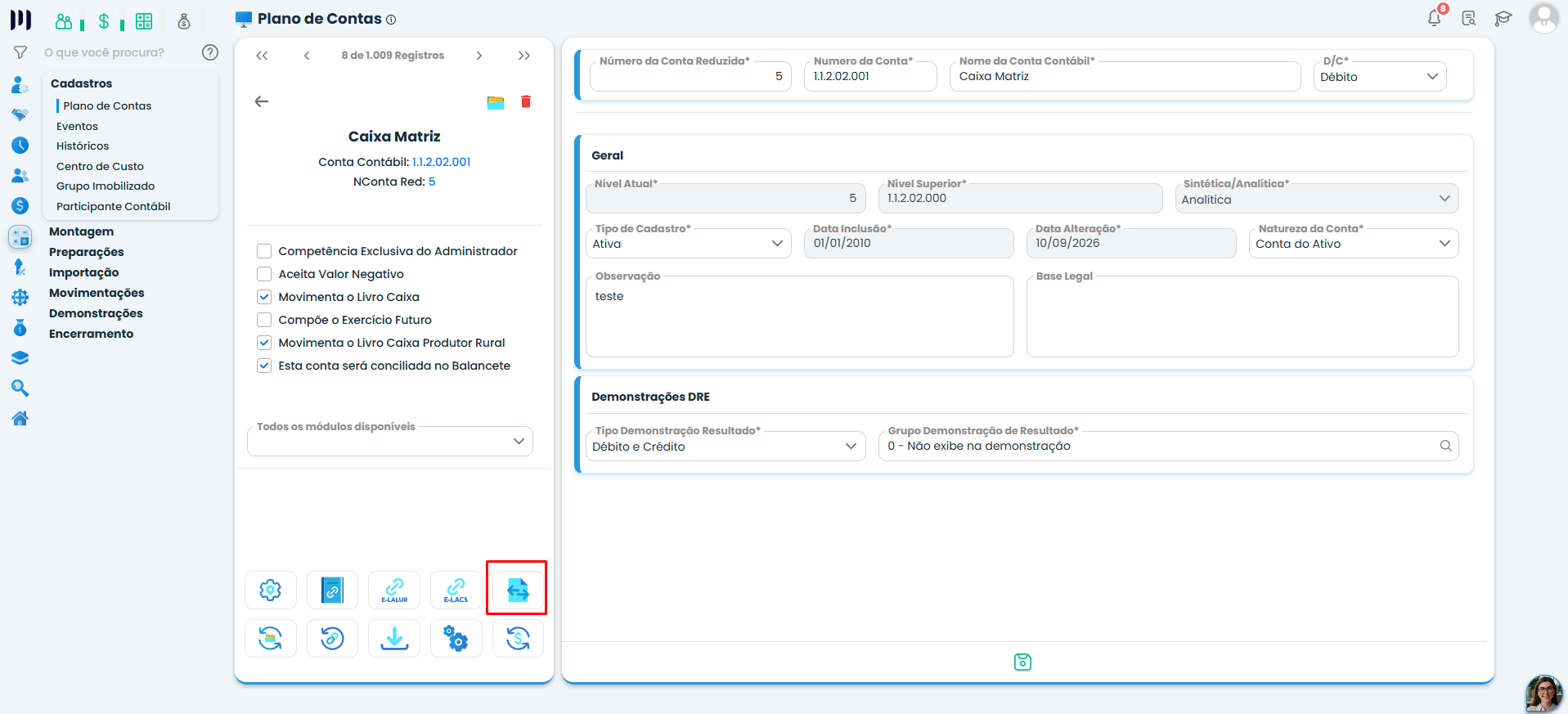This screenshot has width=1568, height=714.
Task: Expand Sintética/Analítica dropdown
Action: click(1317, 199)
